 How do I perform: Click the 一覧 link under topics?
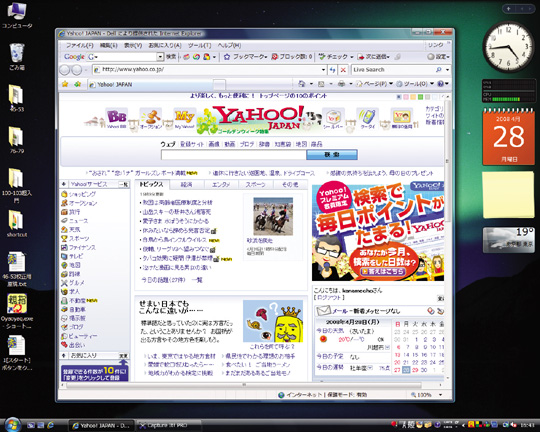click(x=197, y=280)
